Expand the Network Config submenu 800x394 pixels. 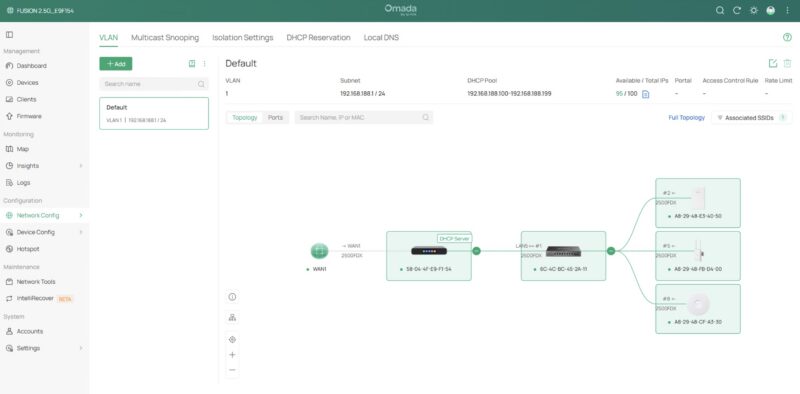click(81, 215)
